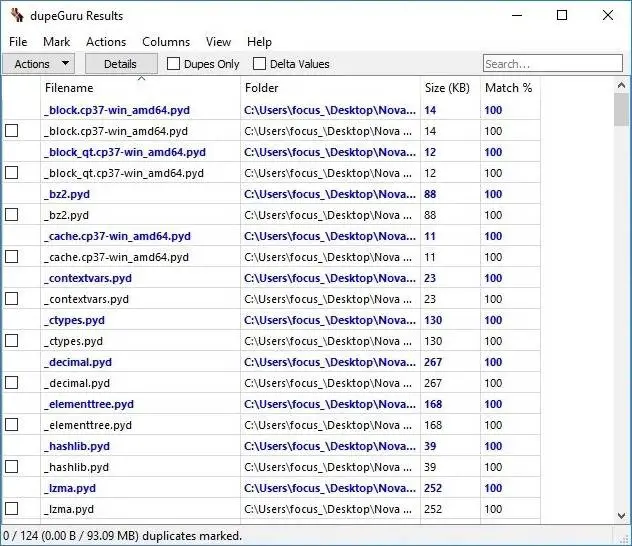This screenshot has height=546, width=632.
Task: Mark the non-bold _contextvars.pyd duplicate checkbox
Action: (x=12, y=299)
